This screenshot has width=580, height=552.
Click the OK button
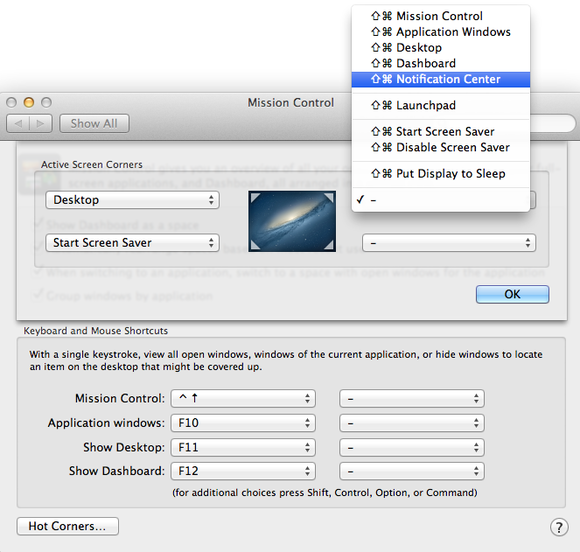tap(512, 294)
